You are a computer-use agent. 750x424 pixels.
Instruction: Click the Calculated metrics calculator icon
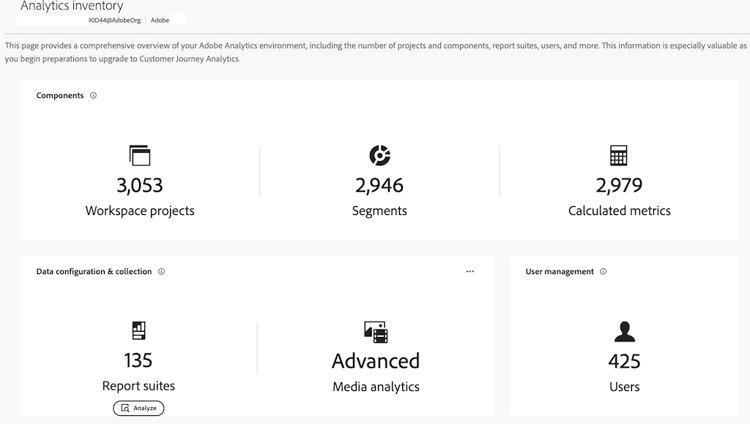(x=619, y=155)
